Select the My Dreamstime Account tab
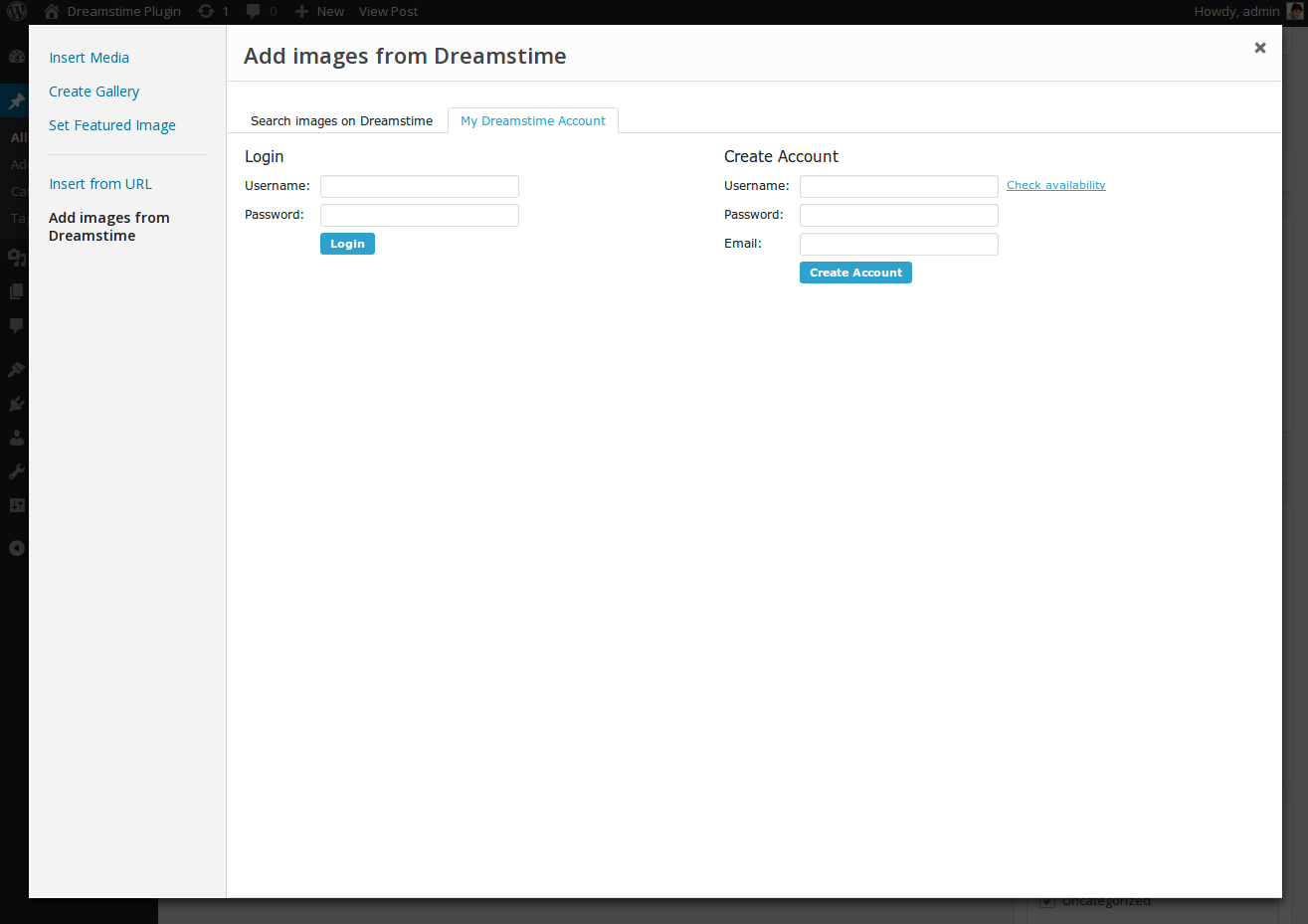Screen dimensions: 1308x924 pyautogui.click(x=532, y=121)
